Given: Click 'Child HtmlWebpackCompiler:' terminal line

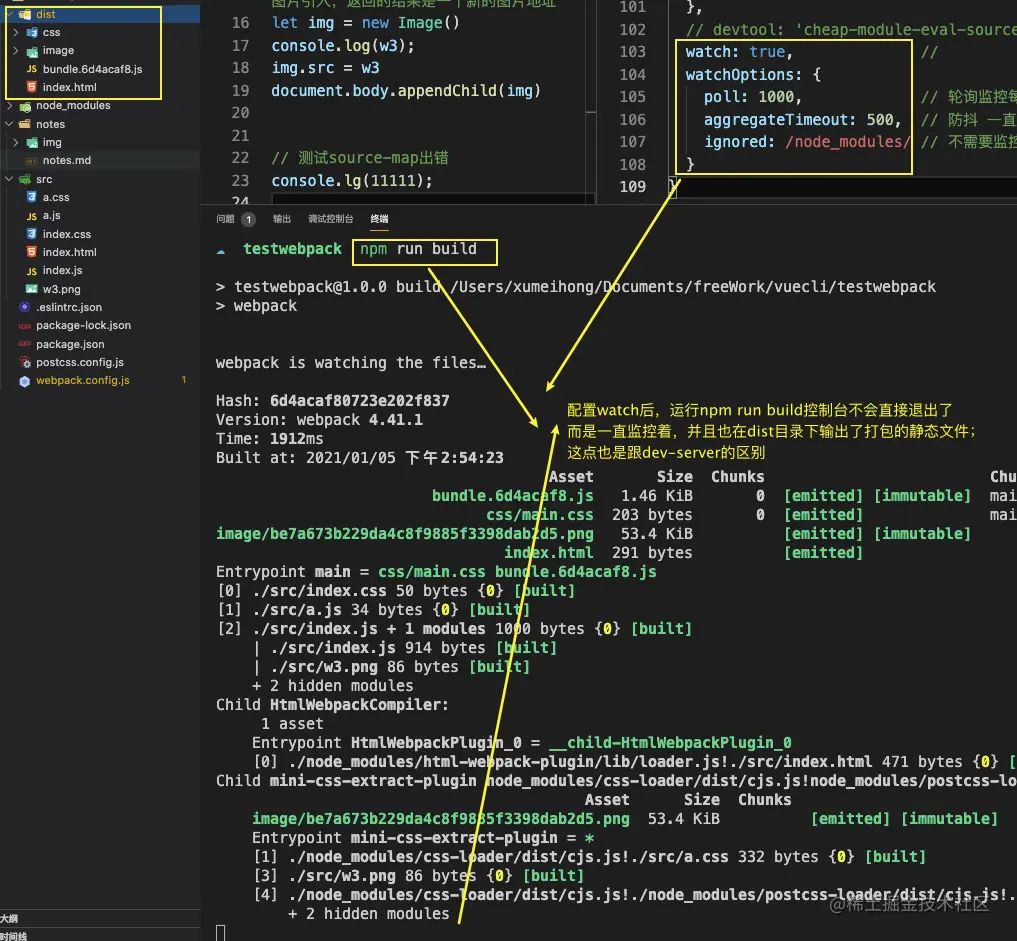Looking at the screenshot, I should pos(332,705).
